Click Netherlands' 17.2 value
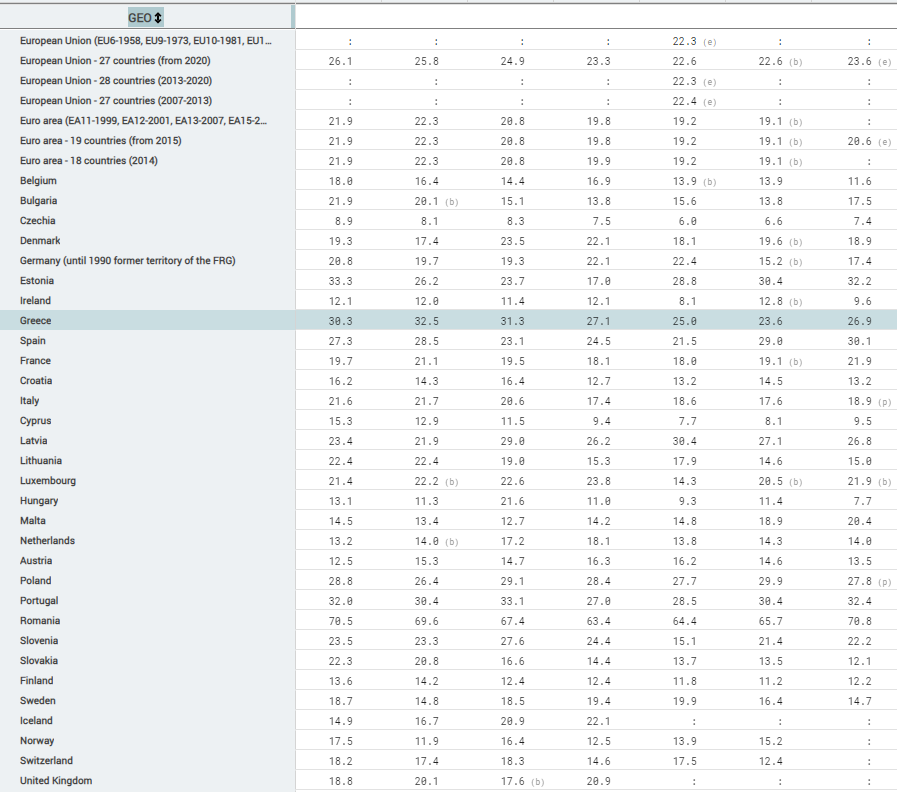Viewport: 897px width, 792px height. 513,542
